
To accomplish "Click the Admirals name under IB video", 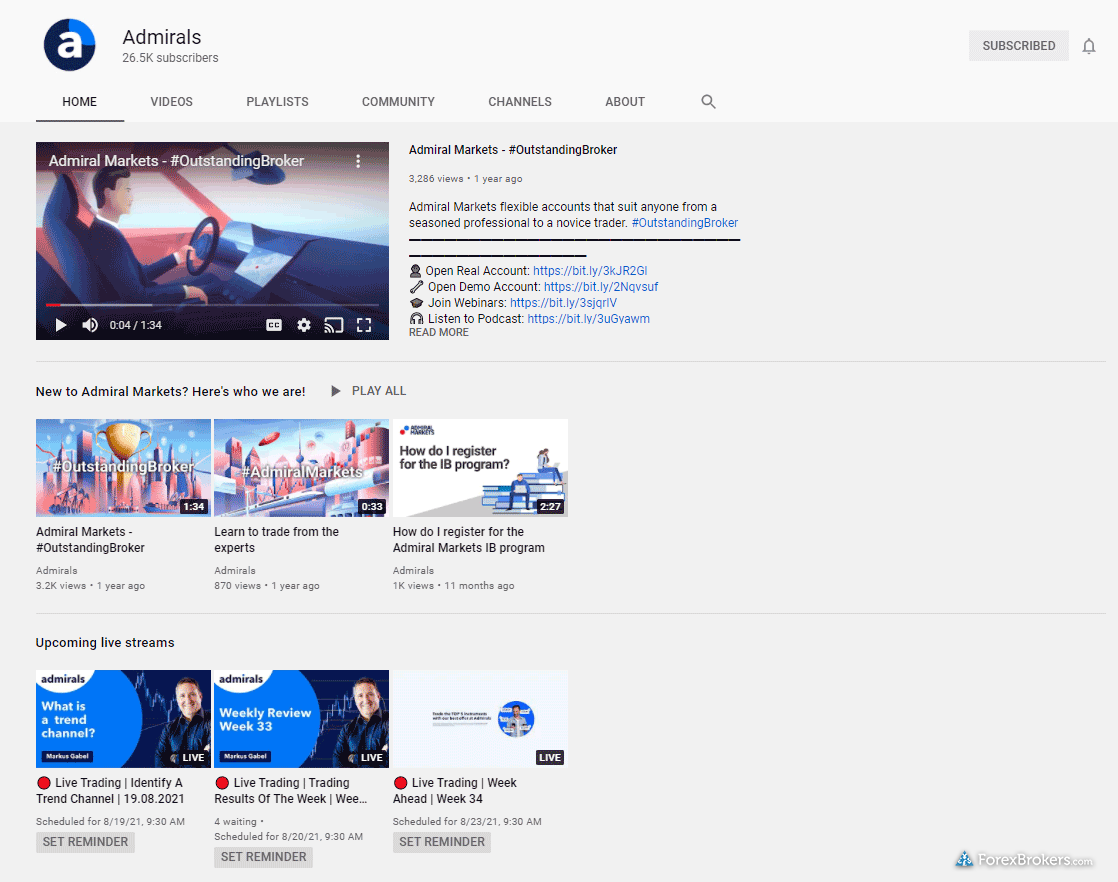I will [414, 570].
